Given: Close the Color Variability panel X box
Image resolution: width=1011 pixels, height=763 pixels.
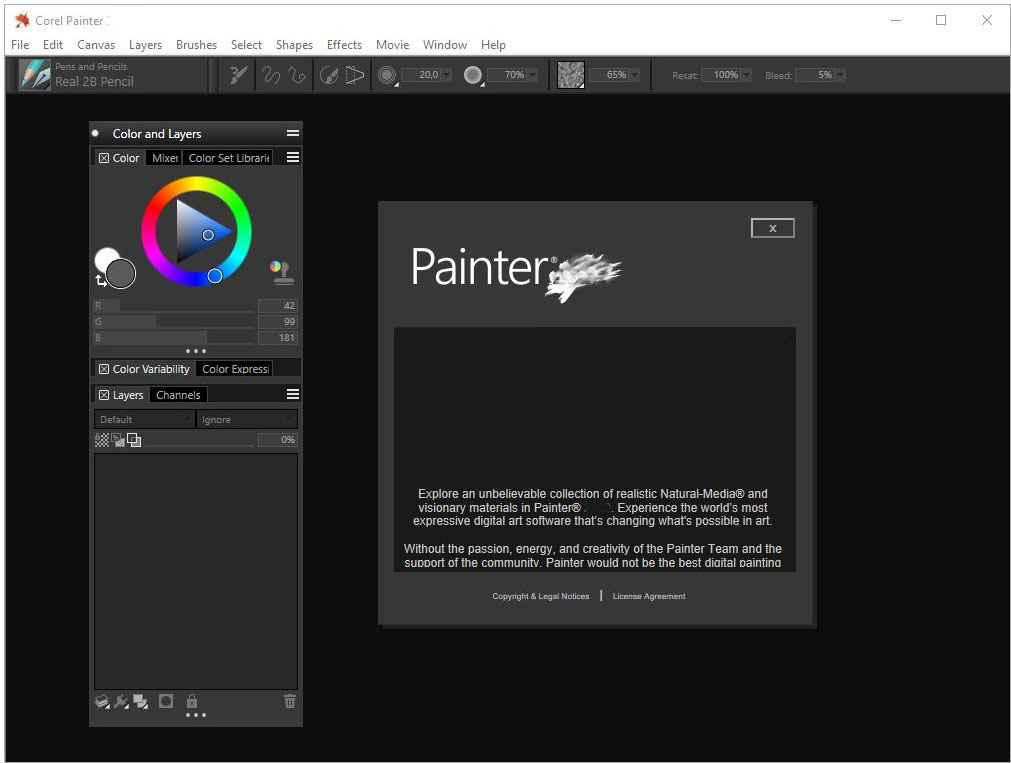Looking at the screenshot, I should coord(104,369).
